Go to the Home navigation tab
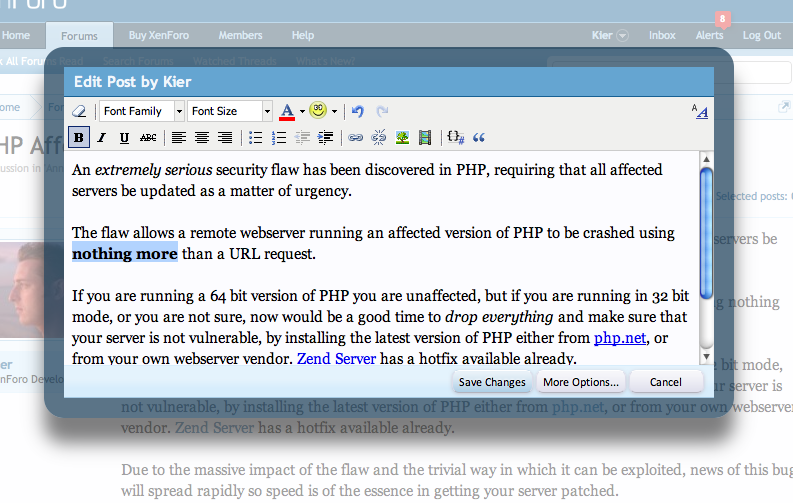 pos(16,35)
